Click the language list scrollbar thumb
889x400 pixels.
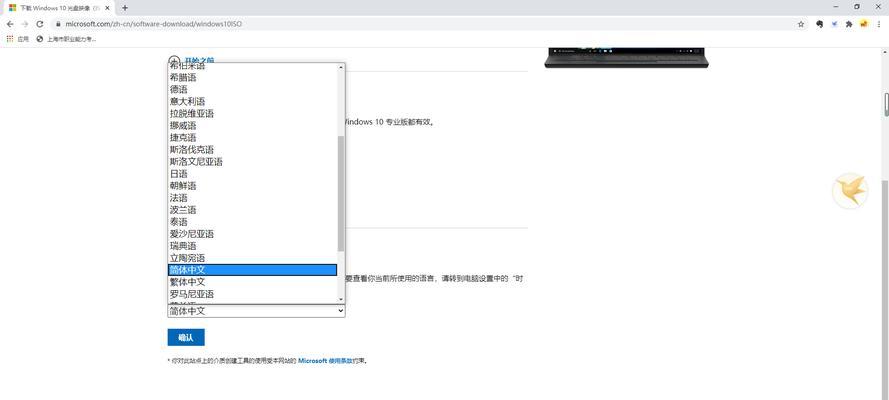click(x=341, y=193)
